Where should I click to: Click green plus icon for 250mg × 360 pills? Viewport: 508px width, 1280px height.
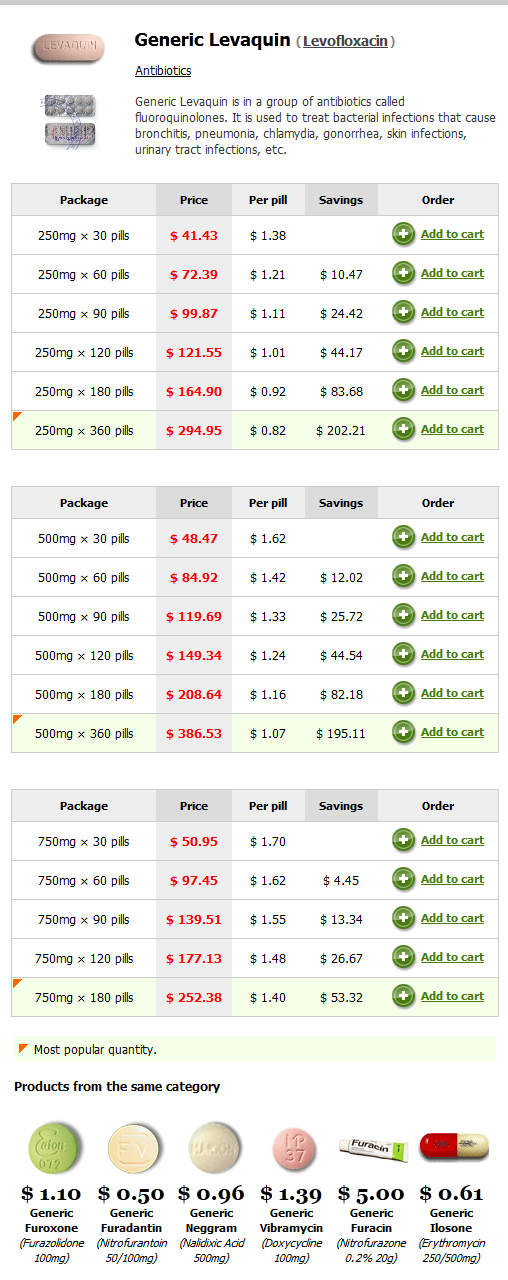(x=404, y=430)
